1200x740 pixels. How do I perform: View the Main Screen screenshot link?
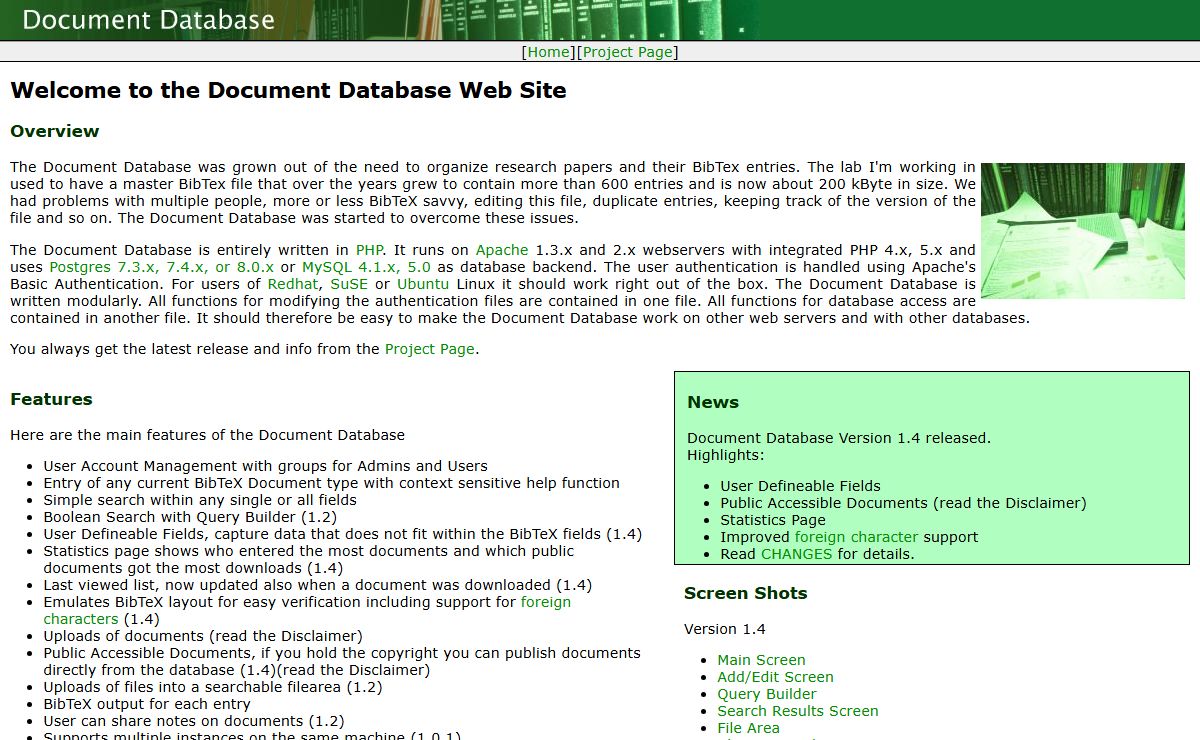761,660
